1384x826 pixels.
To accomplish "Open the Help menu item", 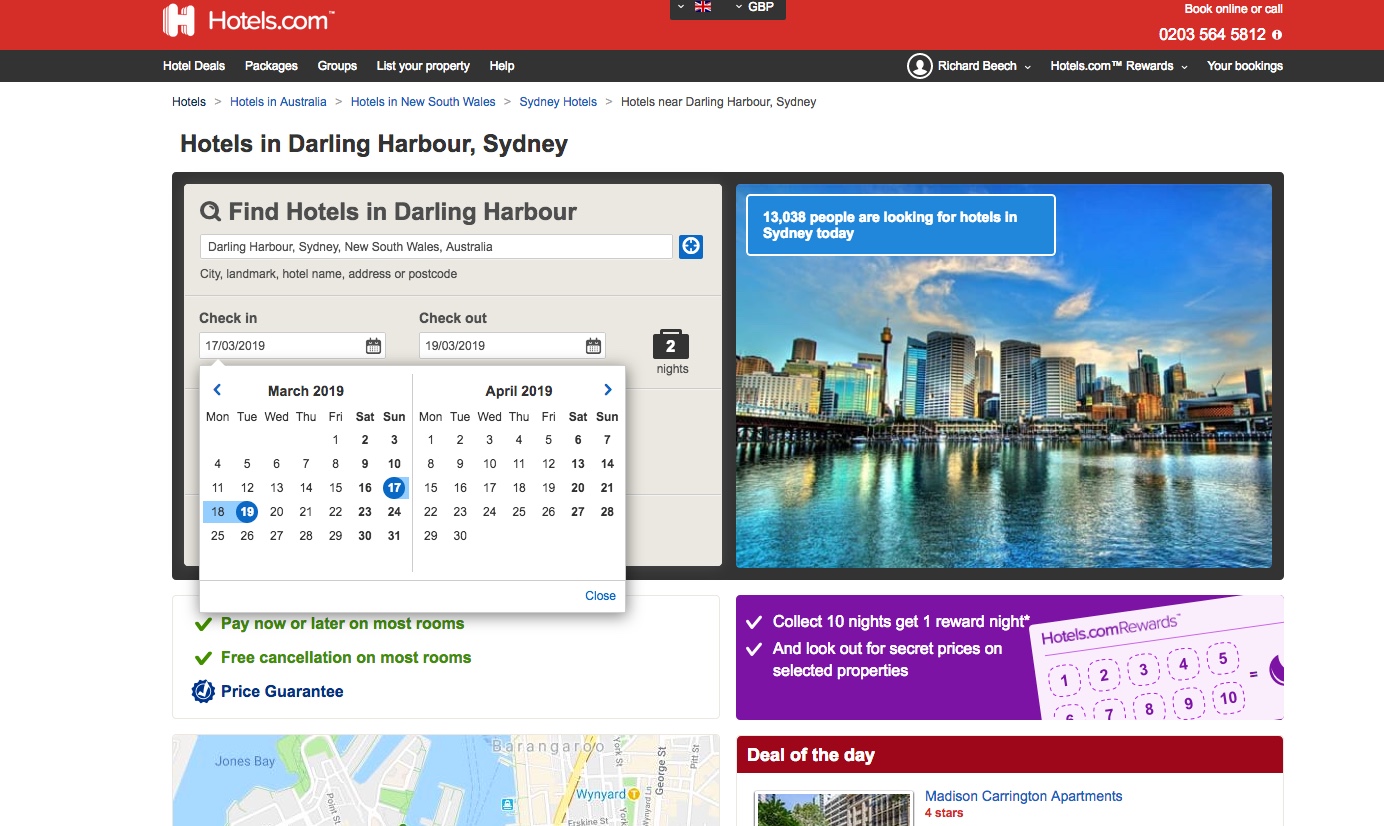I will click(x=502, y=66).
